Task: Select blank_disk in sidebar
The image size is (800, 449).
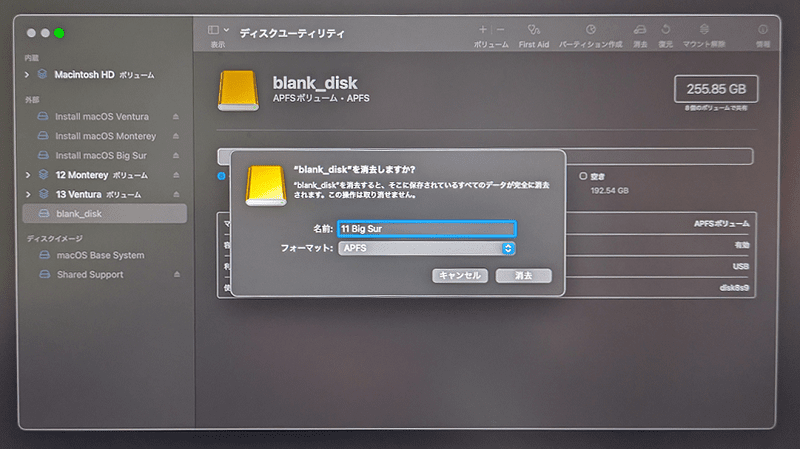Action: 105,214
